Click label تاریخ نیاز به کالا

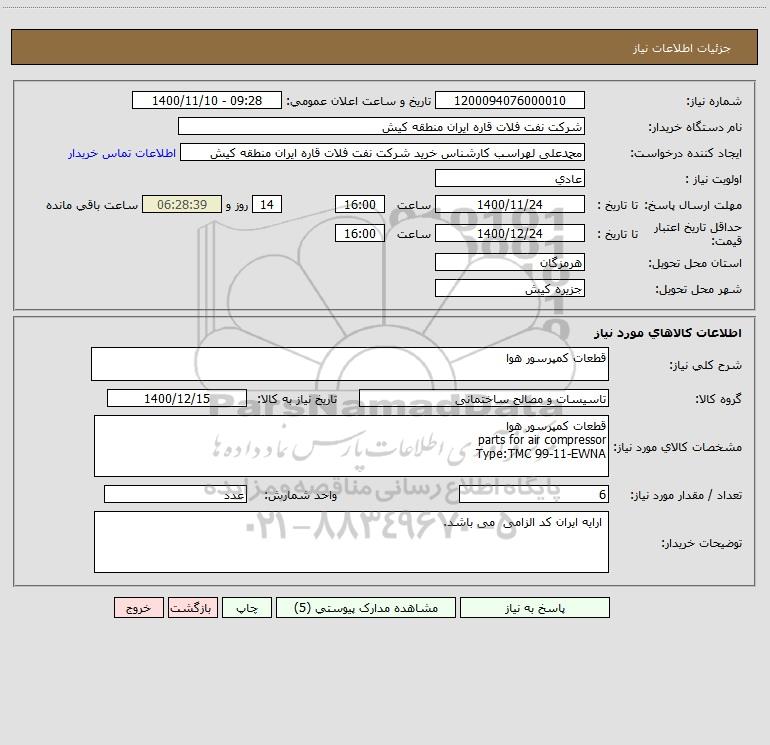click(x=297, y=399)
